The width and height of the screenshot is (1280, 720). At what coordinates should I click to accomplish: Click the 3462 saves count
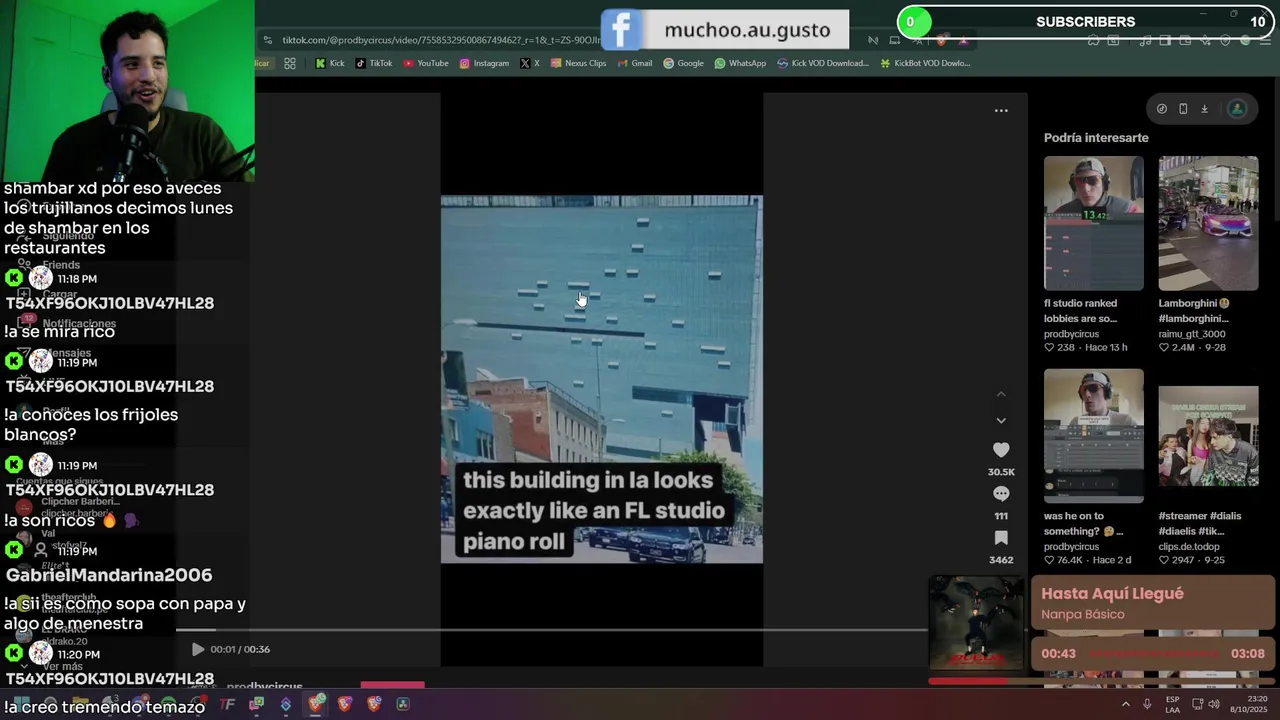click(1001, 560)
